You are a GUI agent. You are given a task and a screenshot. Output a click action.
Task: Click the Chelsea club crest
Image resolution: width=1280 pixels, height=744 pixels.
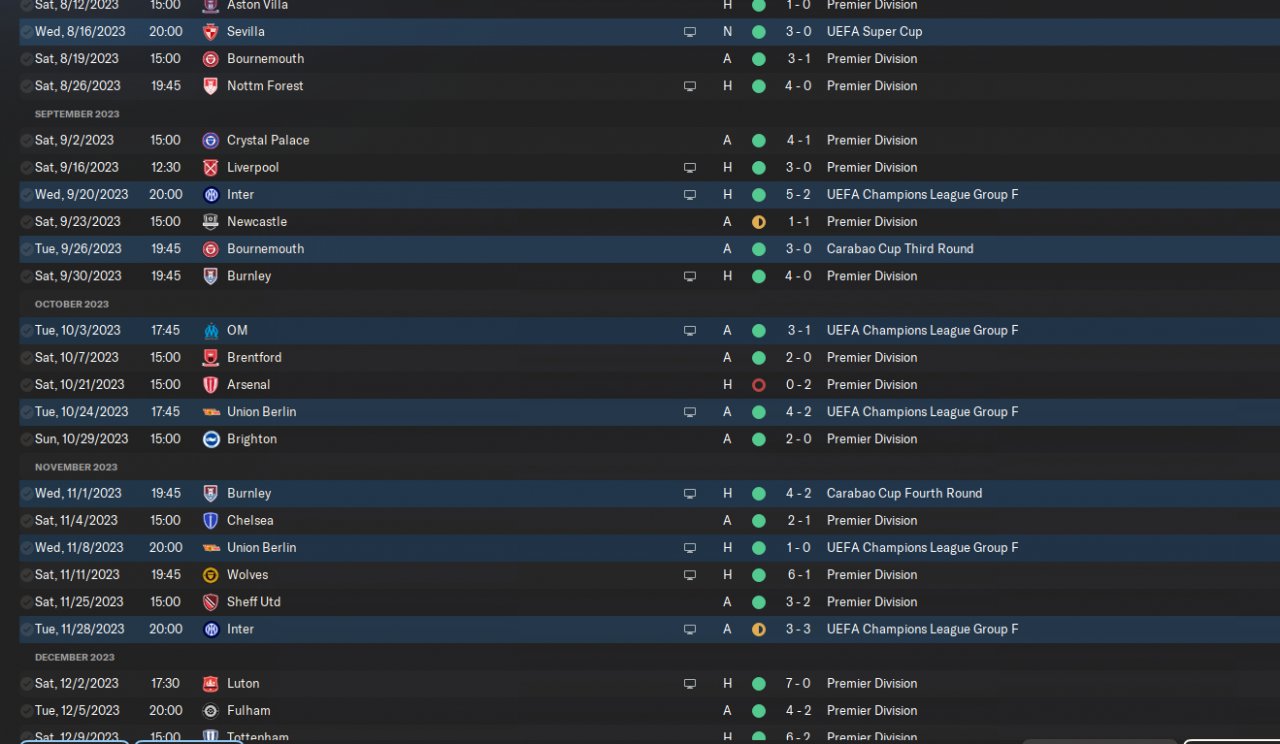coord(210,521)
